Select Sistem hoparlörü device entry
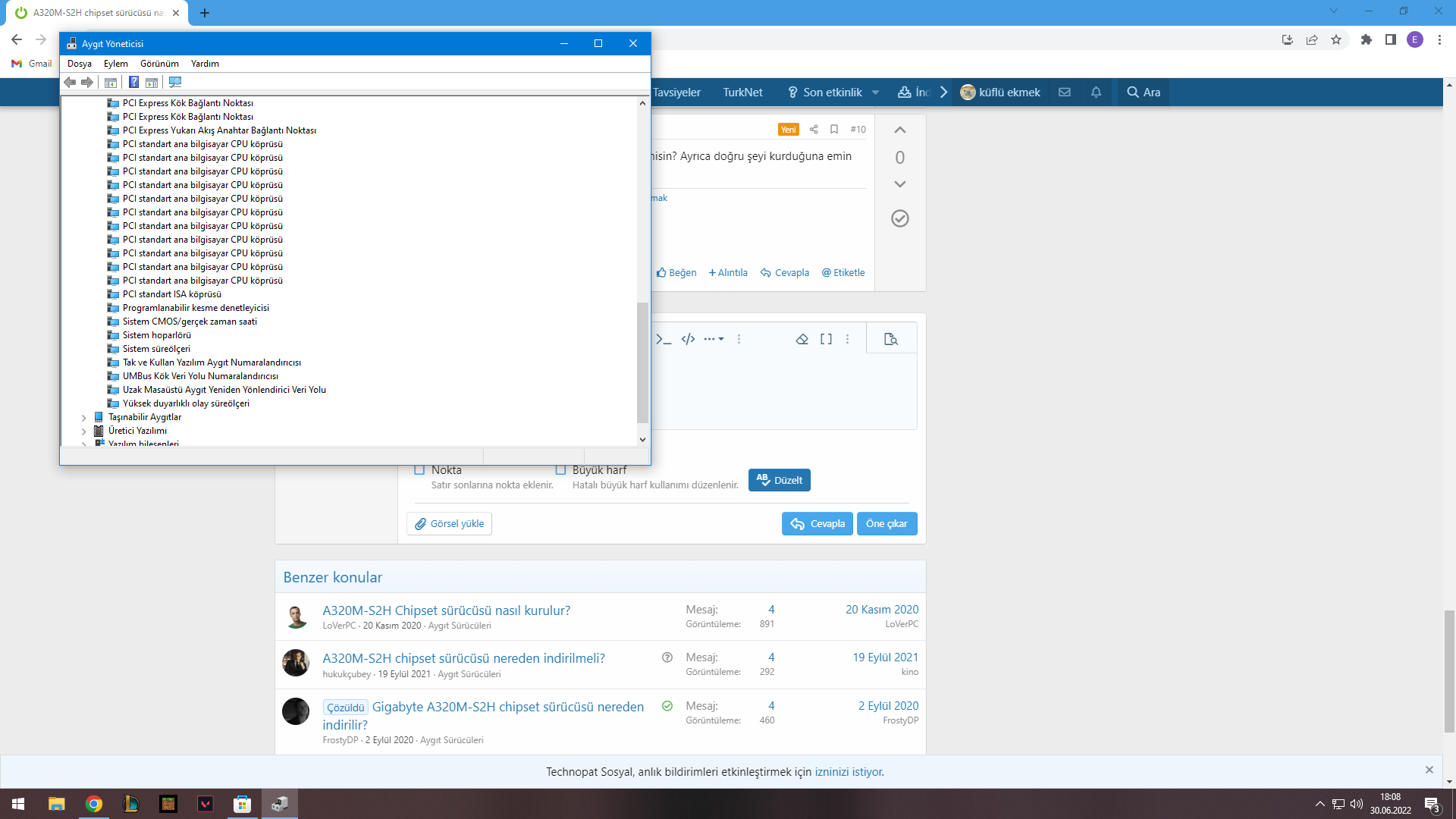Image resolution: width=1456 pixels, height=819 pixels. pyautogui.click(x=156, y=335)
